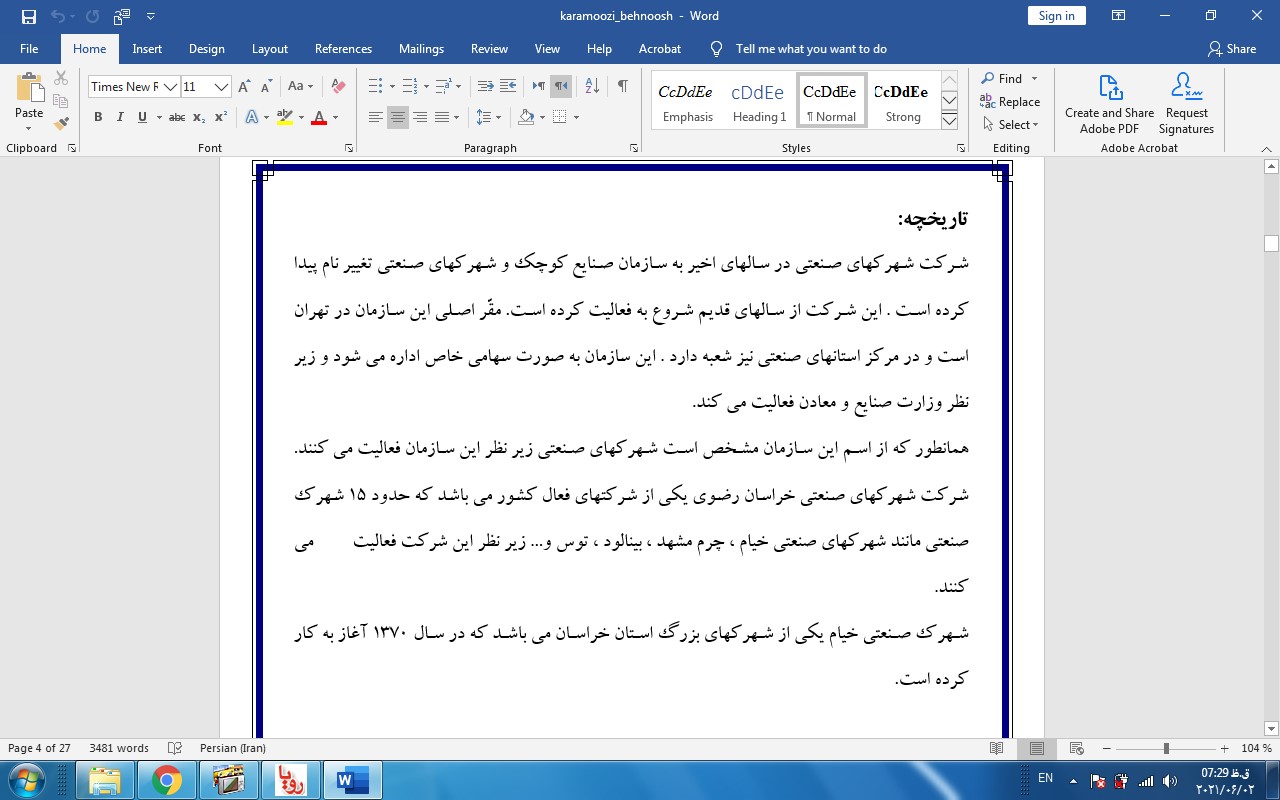Clear all formatting with the eraser icon
Screen dimensions: 1280x800
(338, 86)
